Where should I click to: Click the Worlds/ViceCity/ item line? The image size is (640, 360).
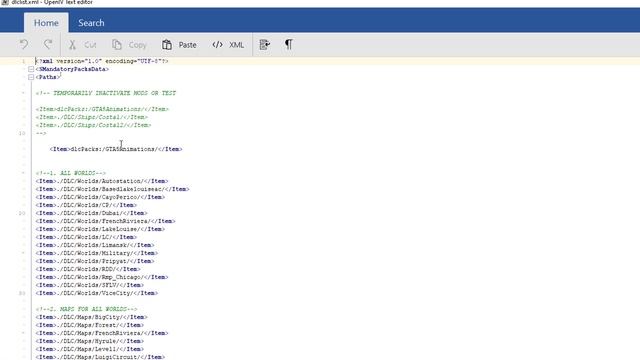point(97,293)
